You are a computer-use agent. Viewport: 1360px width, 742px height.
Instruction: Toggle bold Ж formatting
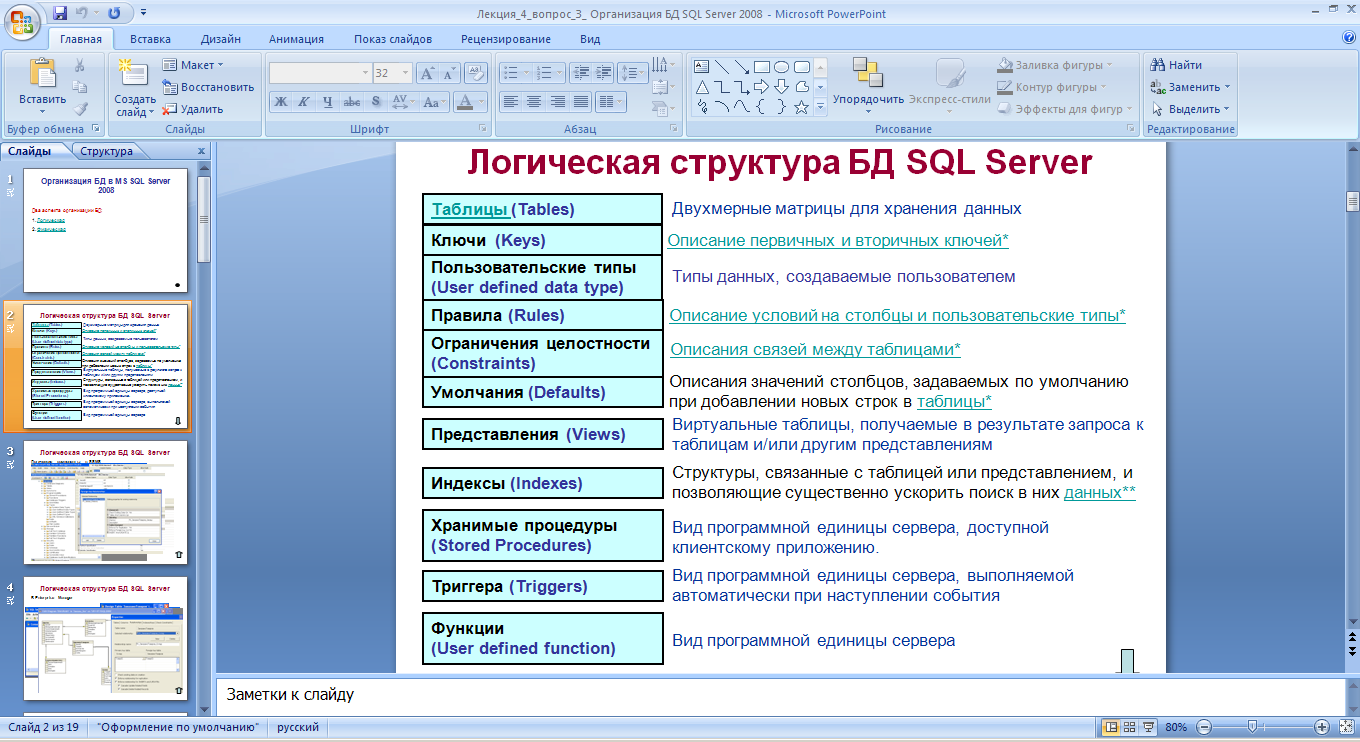[x=281, y=102]
